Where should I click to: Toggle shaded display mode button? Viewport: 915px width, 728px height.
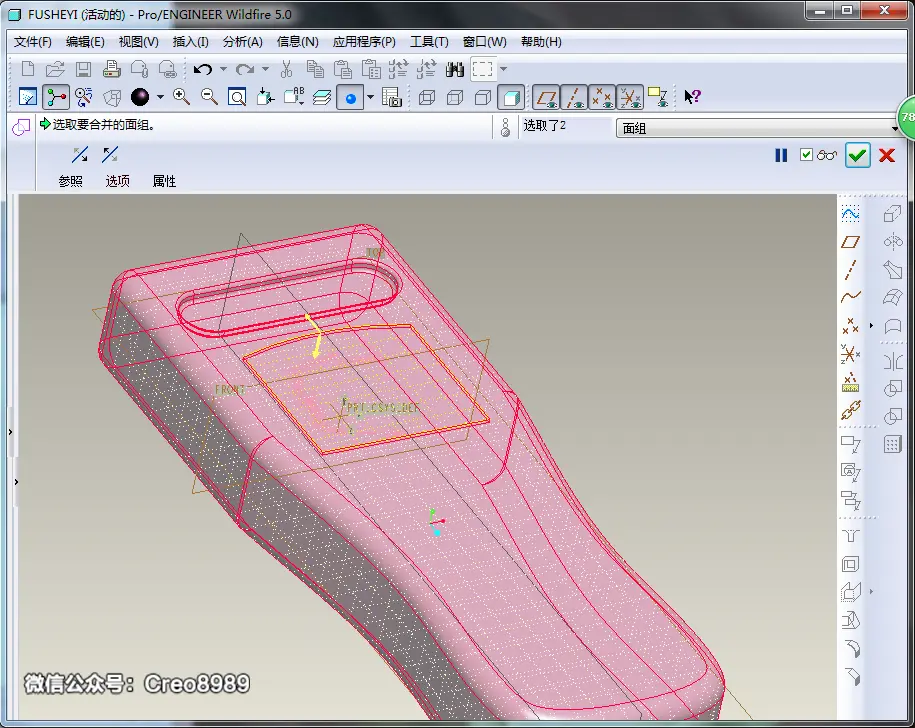[x=511, y=97]
